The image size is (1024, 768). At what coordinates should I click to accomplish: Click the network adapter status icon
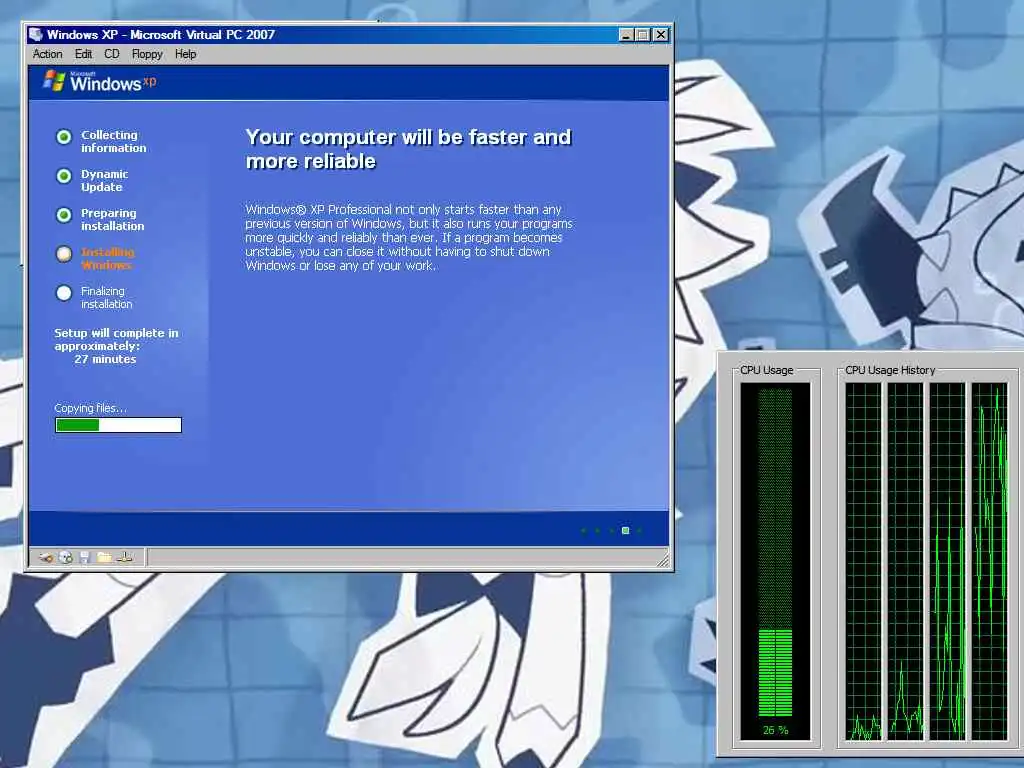(x=125, y=557)
